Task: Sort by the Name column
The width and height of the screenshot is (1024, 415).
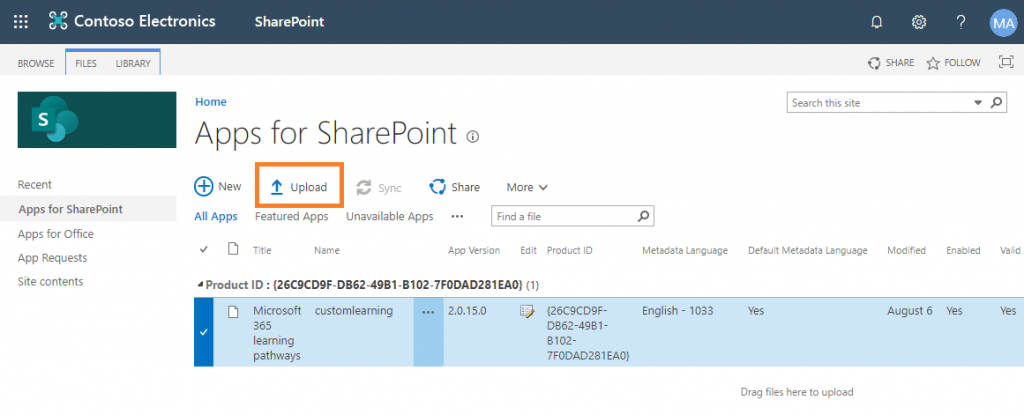Action: (x=327, y=250)
